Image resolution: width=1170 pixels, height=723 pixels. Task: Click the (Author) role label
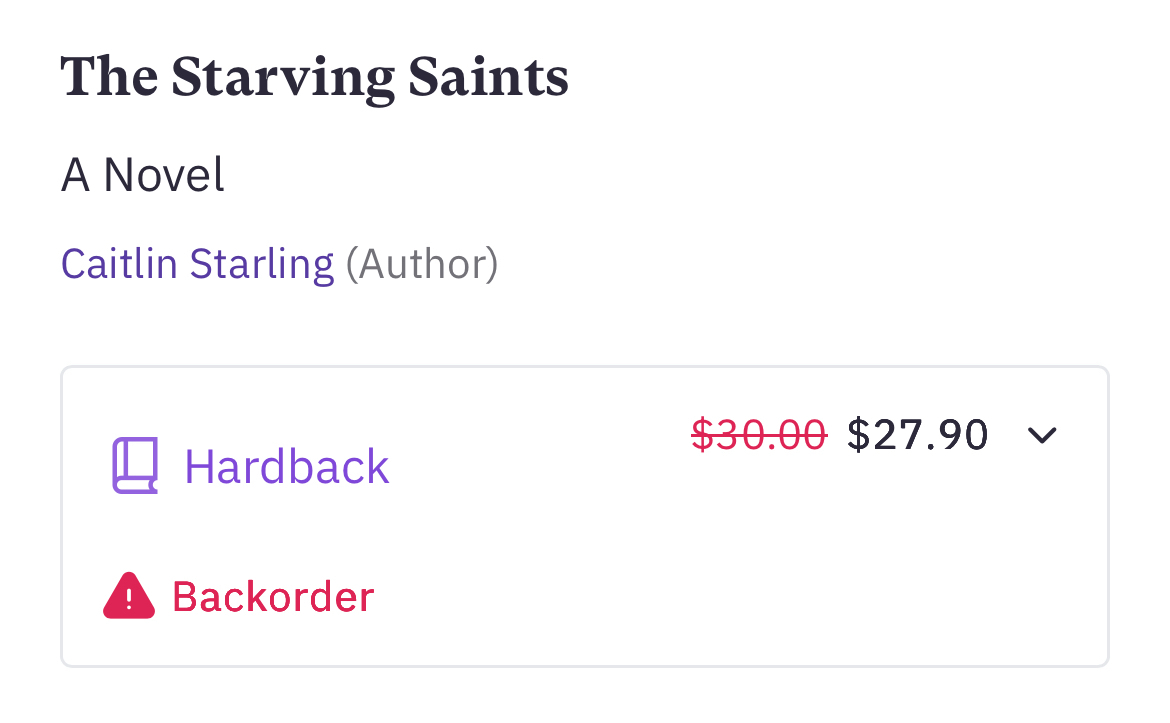pos(421,264)
